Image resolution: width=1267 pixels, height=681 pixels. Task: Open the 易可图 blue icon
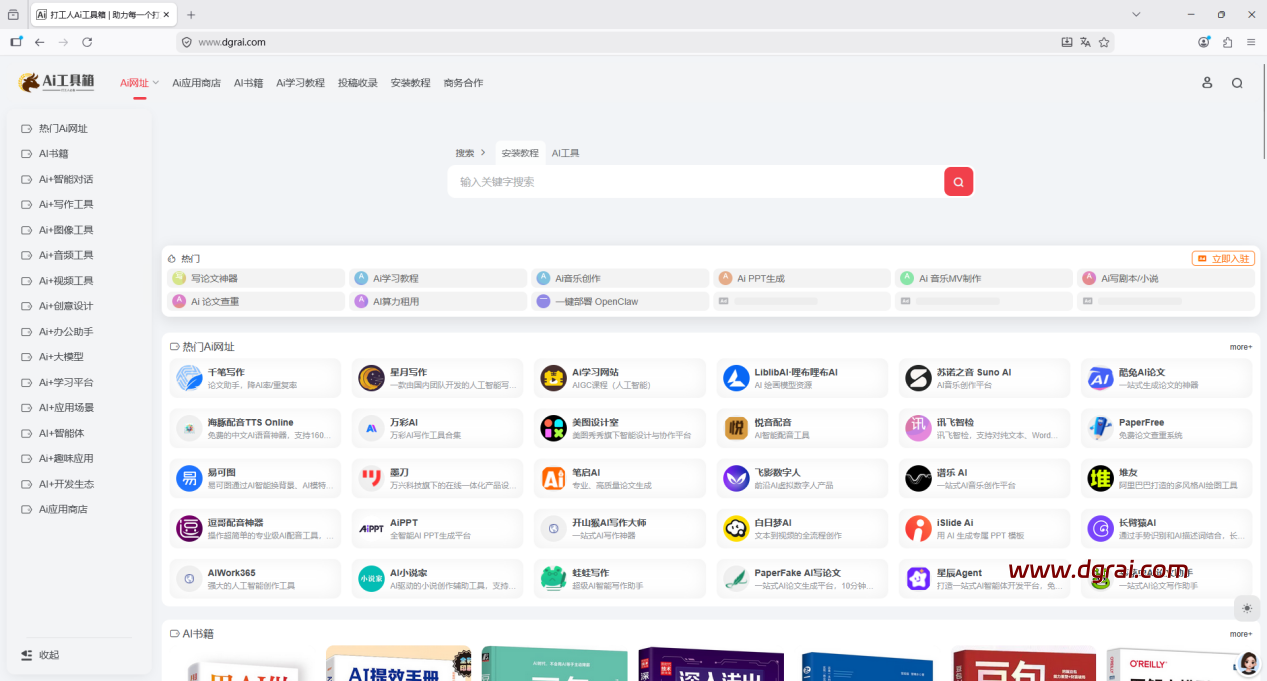coord(189,478)
